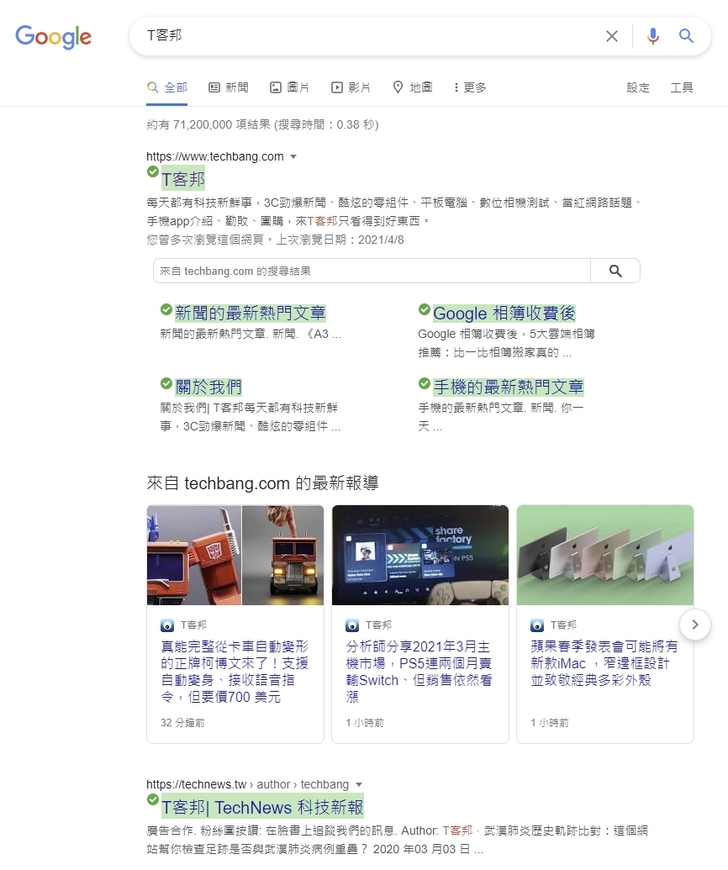Click T客邦 source icon on PS5 card
Screen dimensions: 728x870
(x=352, y=625)
